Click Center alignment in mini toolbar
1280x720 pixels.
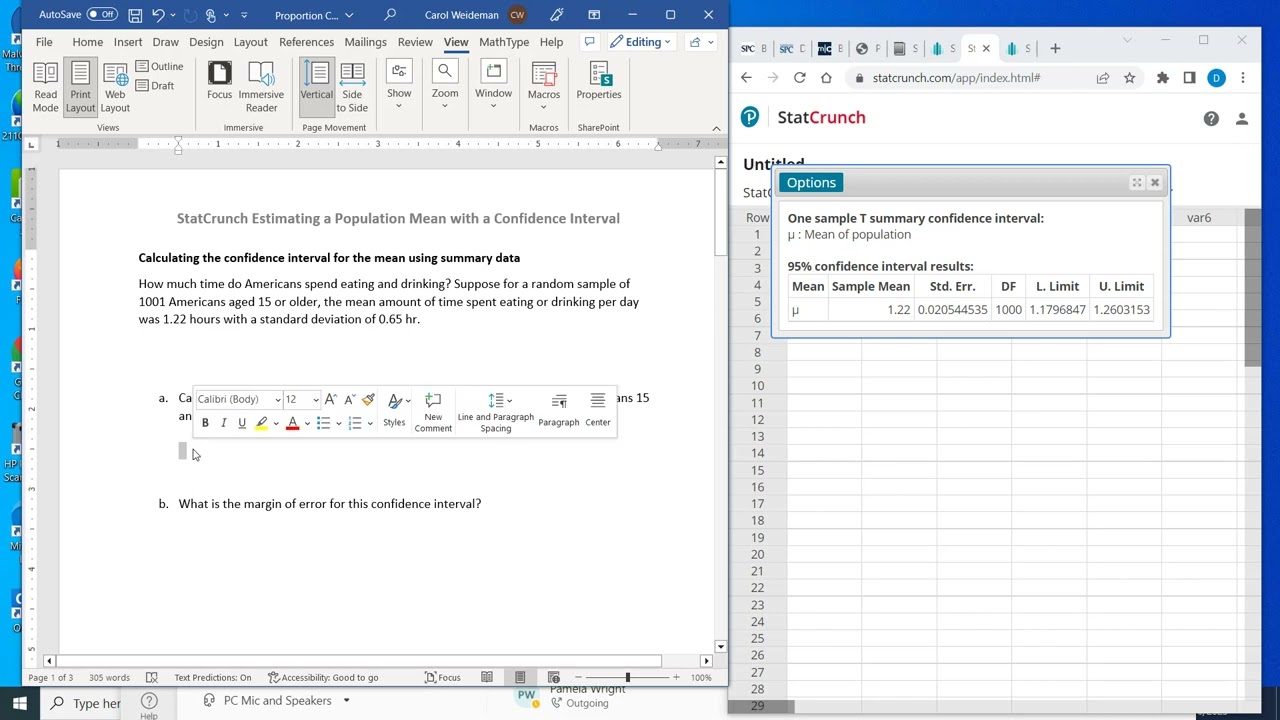click(598, 410)
